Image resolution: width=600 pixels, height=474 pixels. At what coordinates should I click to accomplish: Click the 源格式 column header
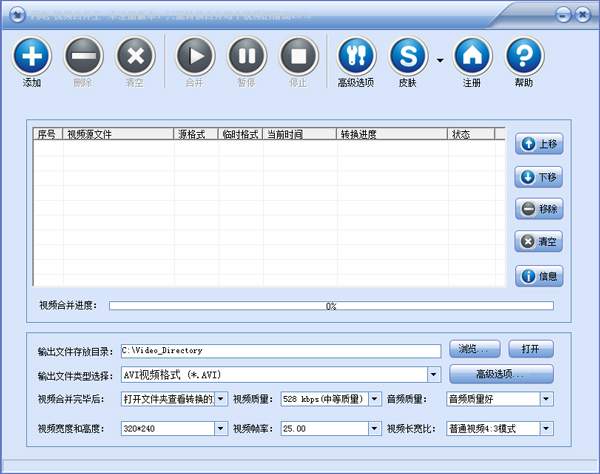tap(196, 134)
